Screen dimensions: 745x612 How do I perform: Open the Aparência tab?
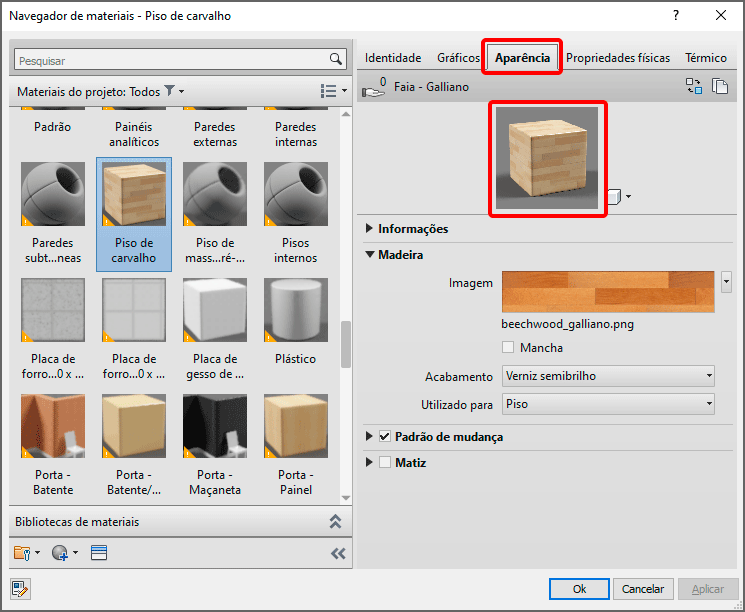[x=522, y=57]
